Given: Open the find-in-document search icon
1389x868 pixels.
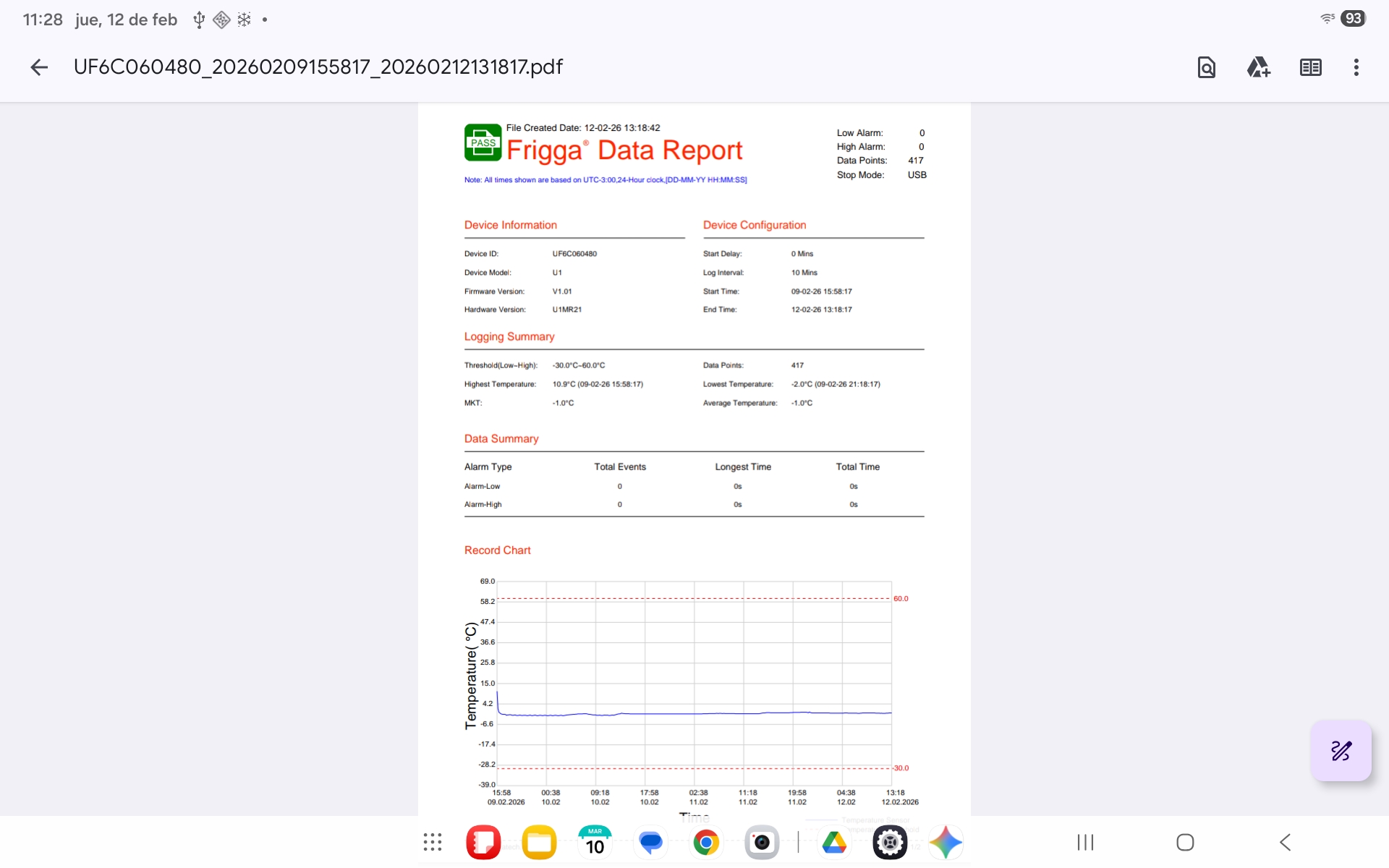Looking at the screenshot, I should (1206, 67).
